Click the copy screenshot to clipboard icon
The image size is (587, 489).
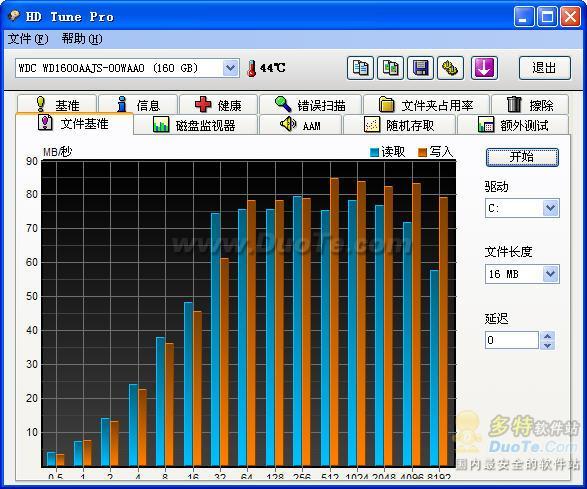390,68
